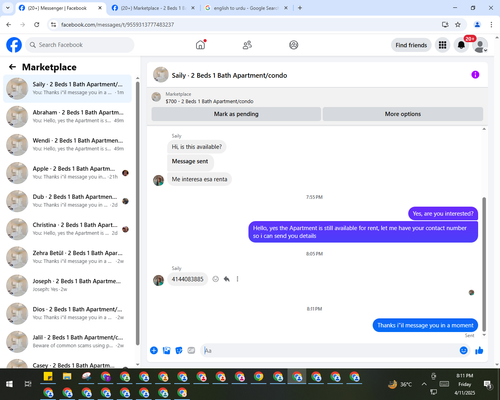Open more actions plus icon in composer
Image resolution: width=500 pixels, height=400 pixels.
tap(154, 350)
